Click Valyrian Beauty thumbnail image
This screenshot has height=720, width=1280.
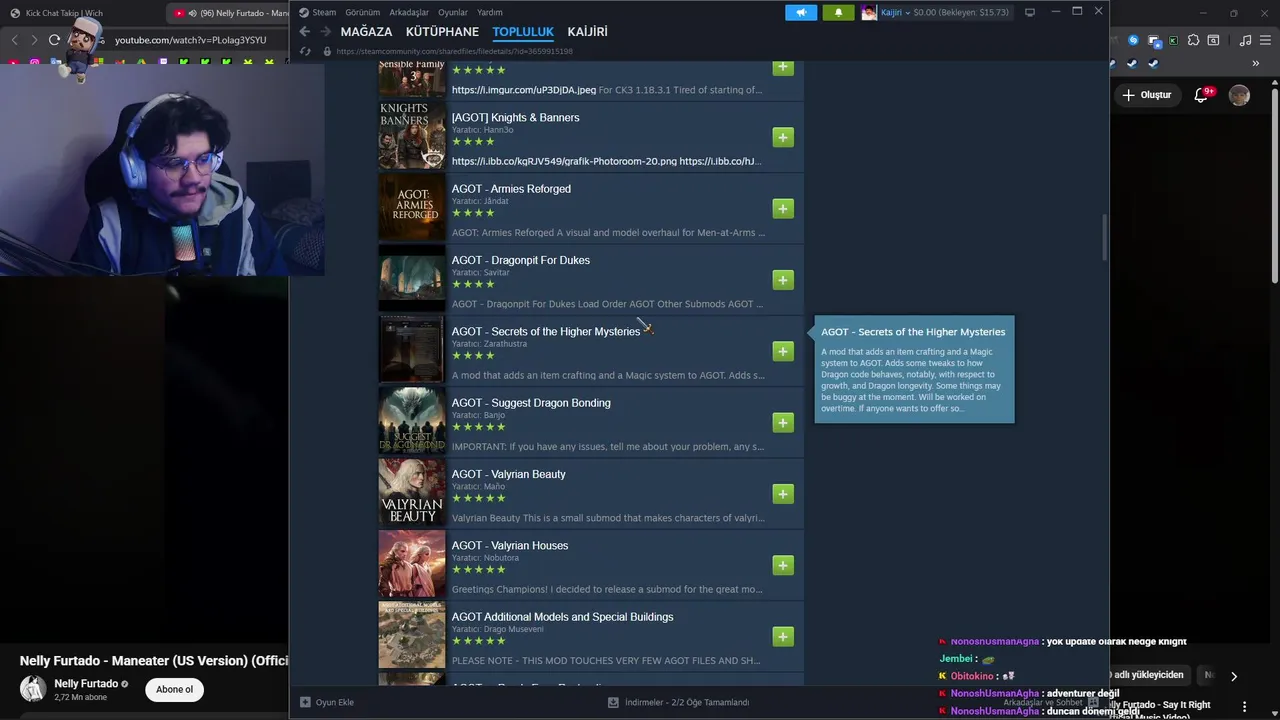tap(411, 493)
